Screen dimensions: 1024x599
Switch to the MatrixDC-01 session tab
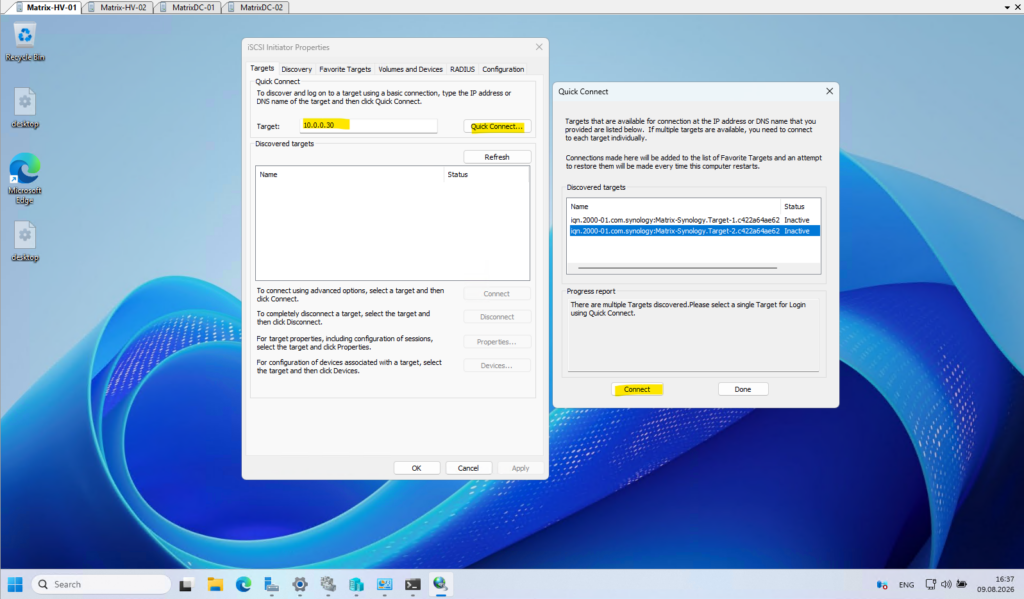coord(188,7)
